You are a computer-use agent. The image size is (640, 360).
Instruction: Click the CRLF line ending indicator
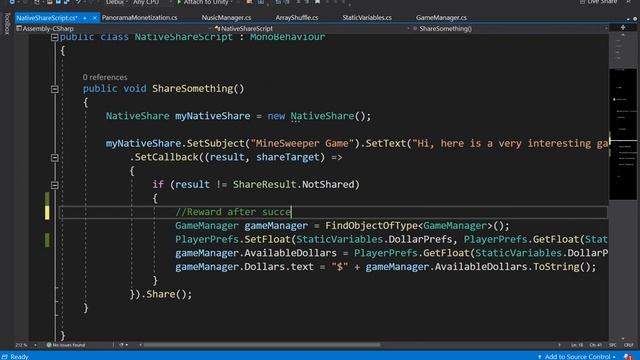pos(629,345)
